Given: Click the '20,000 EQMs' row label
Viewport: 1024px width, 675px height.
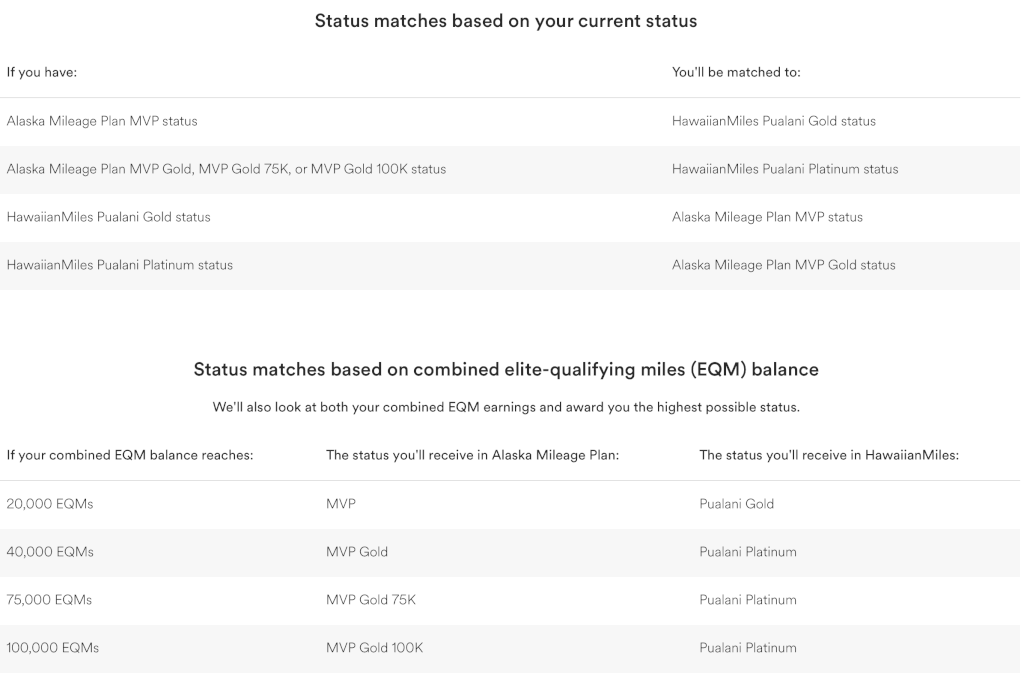Looking at the screenshot, I should click(50, 504).
